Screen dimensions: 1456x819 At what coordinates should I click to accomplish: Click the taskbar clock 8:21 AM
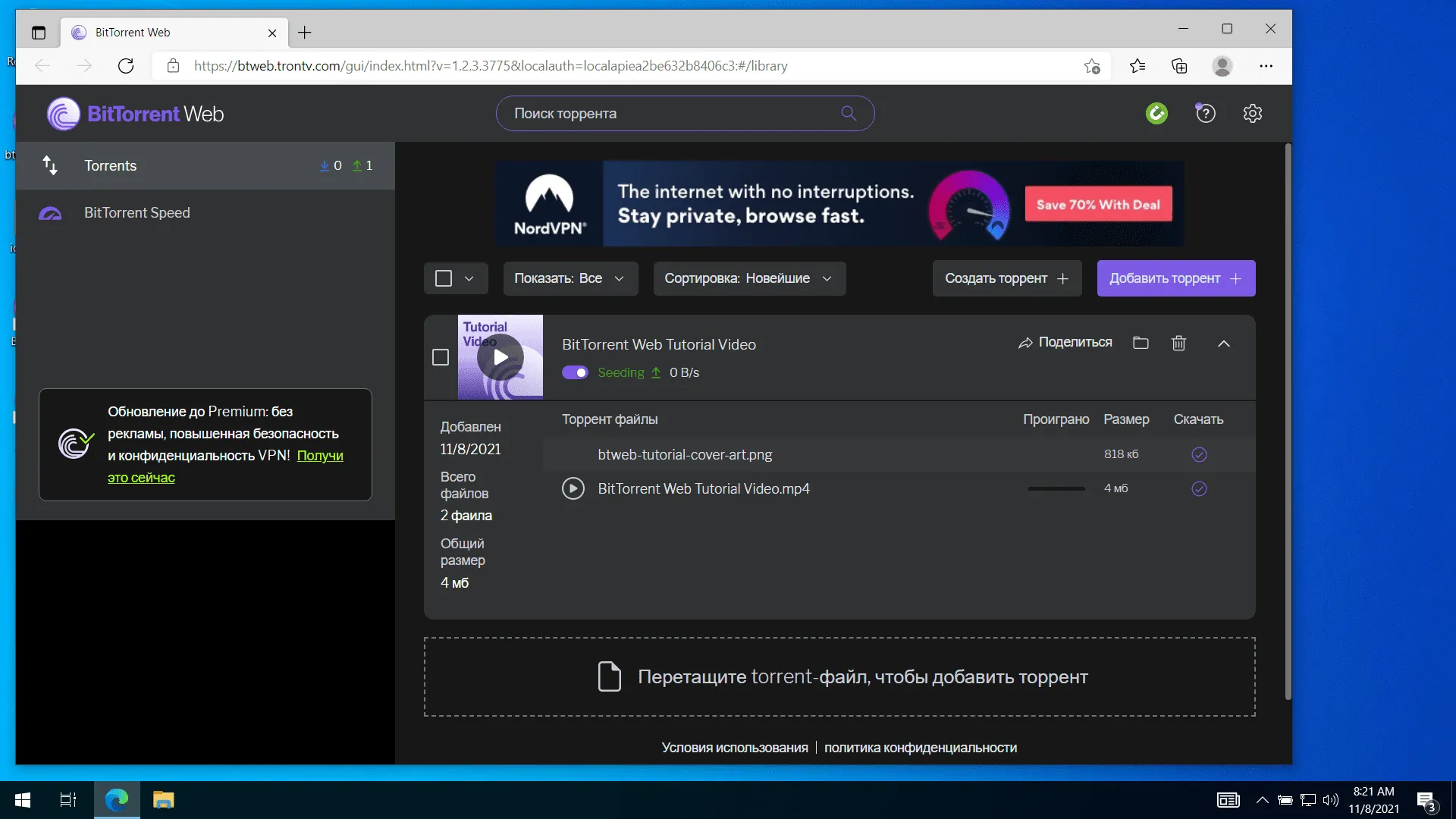click(x=1373, y=800)
